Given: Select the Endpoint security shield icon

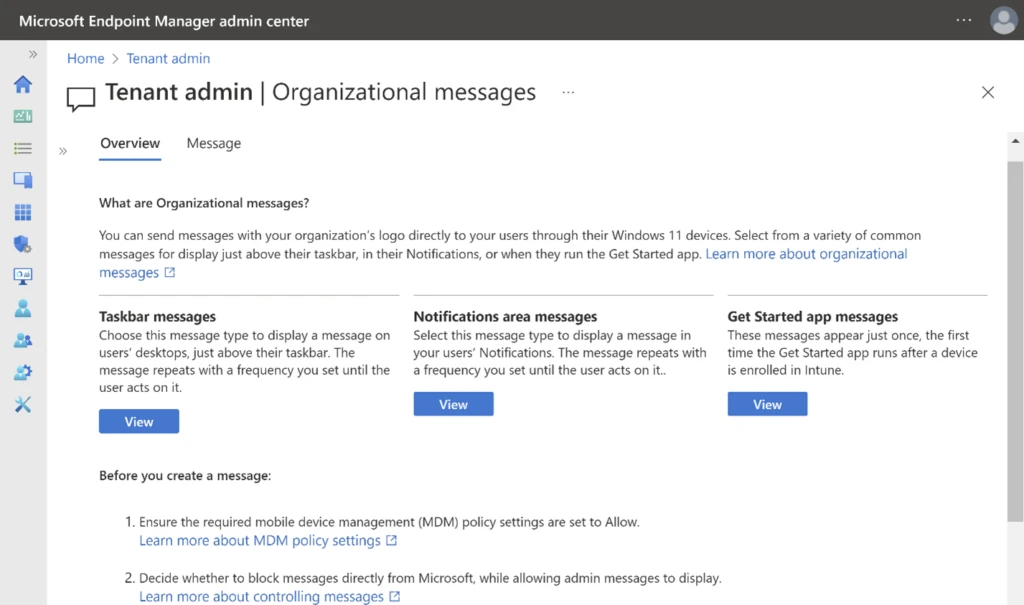Looking at the screenshot, I should 22,244.
